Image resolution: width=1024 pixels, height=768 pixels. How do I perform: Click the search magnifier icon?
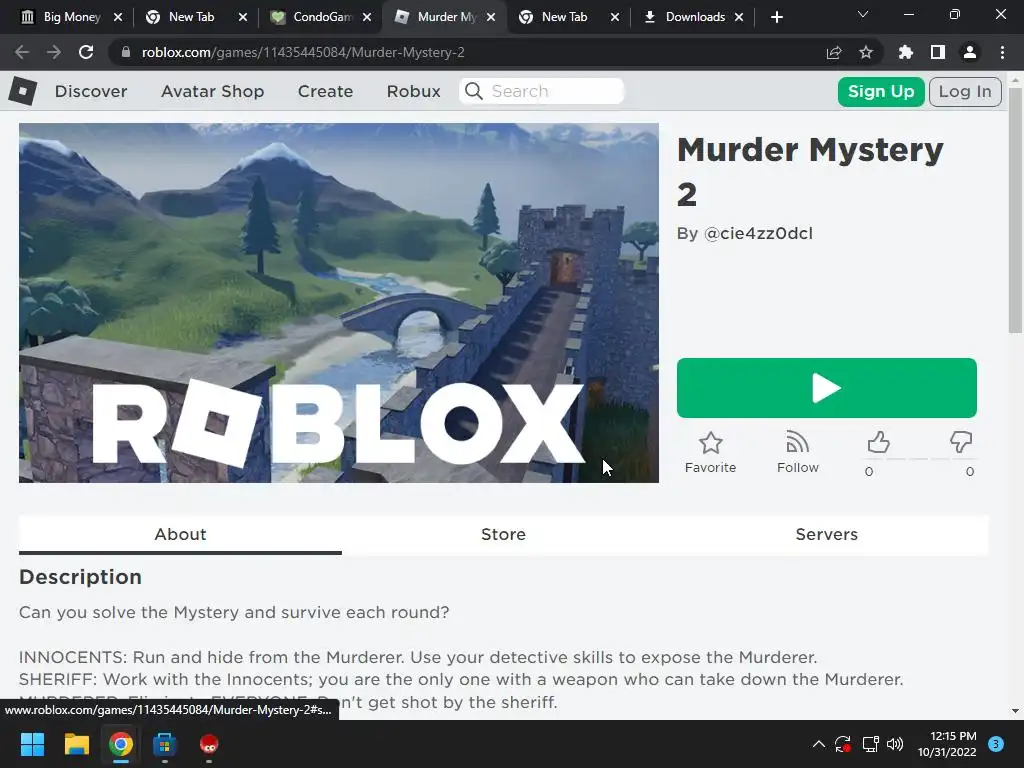(474, 91)
